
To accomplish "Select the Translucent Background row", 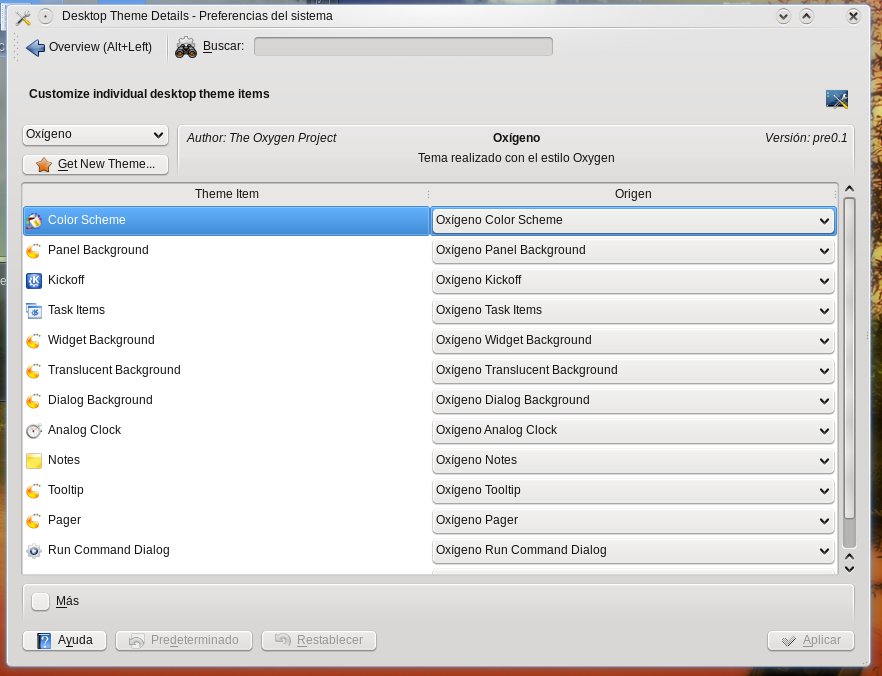I will pos(226,370).
